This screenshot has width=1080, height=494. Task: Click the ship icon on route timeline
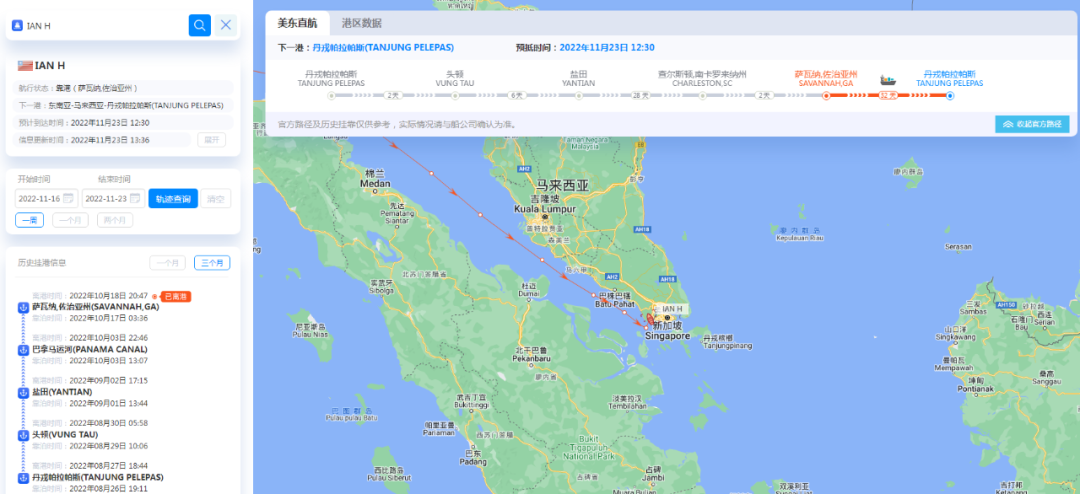point(887,80)
